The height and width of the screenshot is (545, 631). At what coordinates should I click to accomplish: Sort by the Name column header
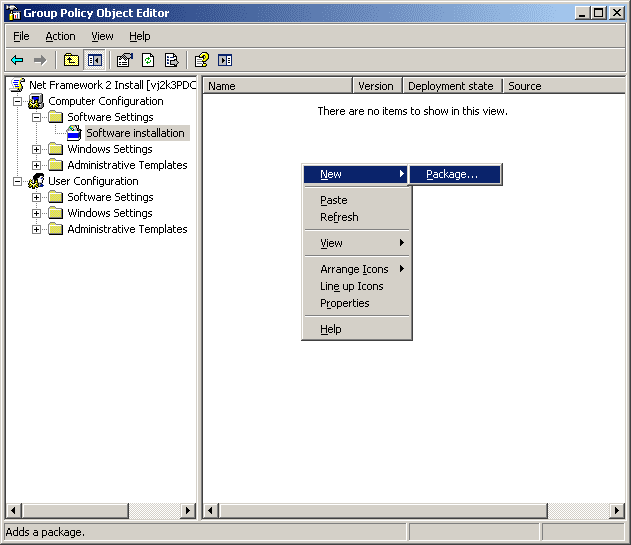[x=278, y=86]
